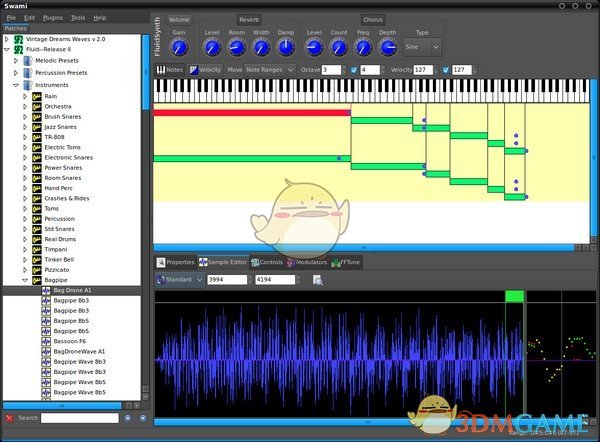Viewport: 600px width, 442px height.
Task: Open the Chorus Type Sine dropdown
Action: click(422, 47)
